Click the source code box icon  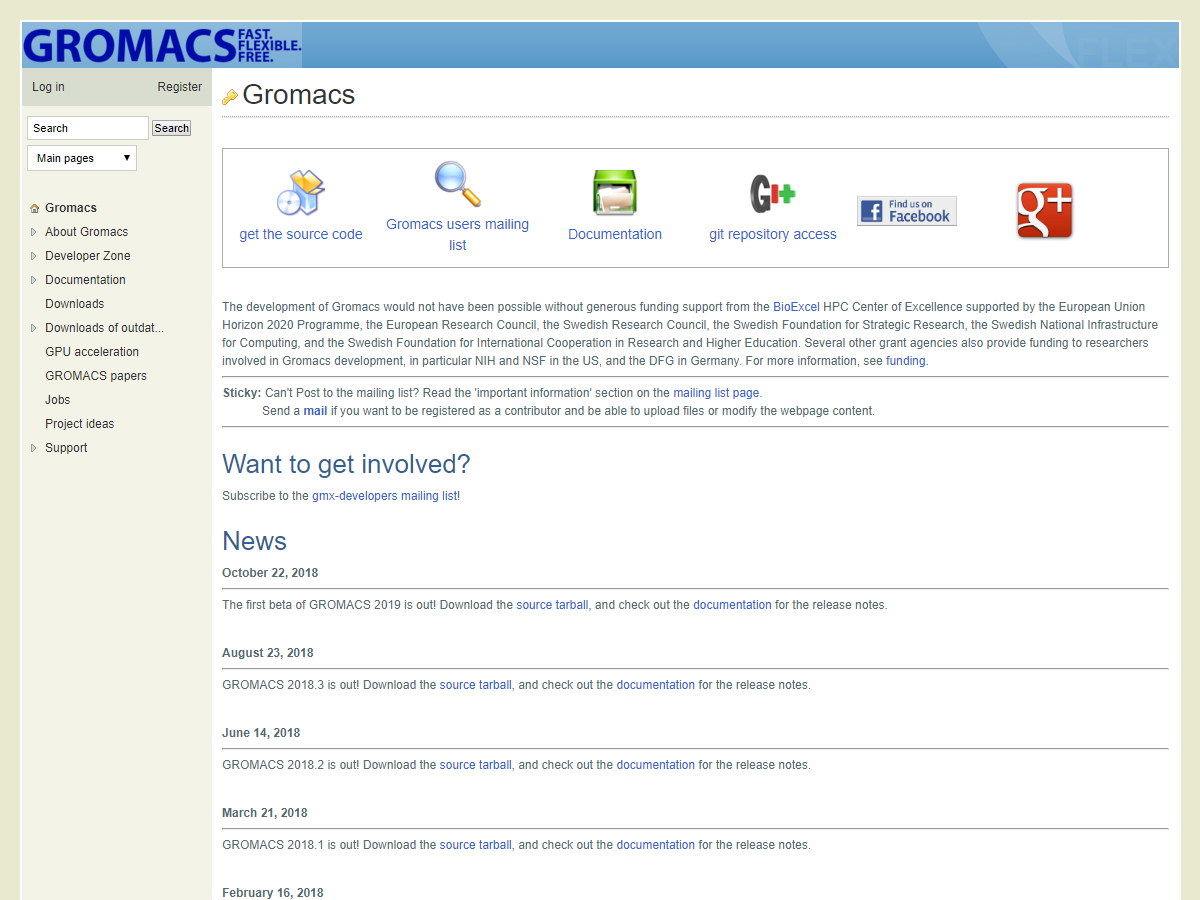pos(300,193)
